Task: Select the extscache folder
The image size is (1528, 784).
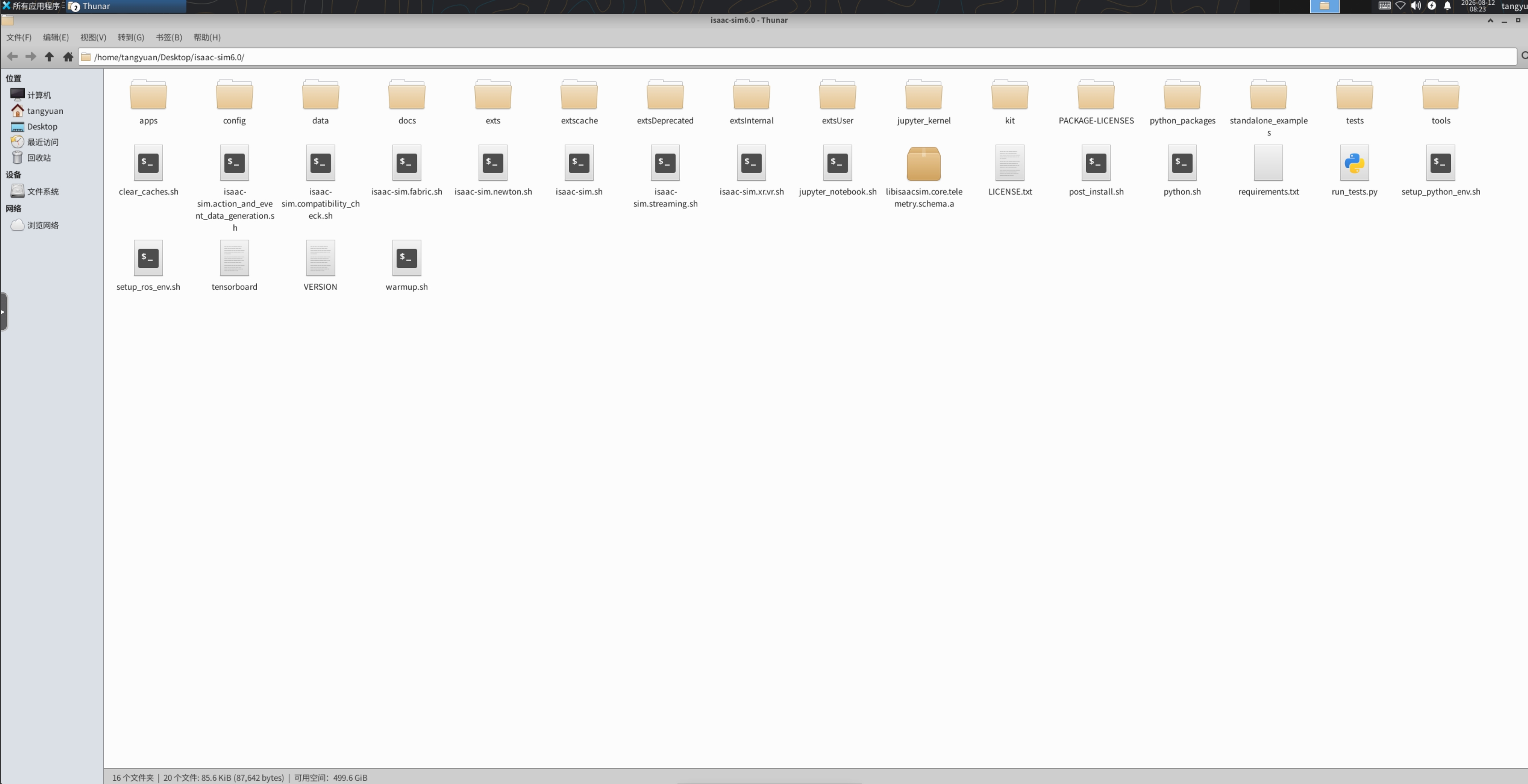Action: (579, 94)
